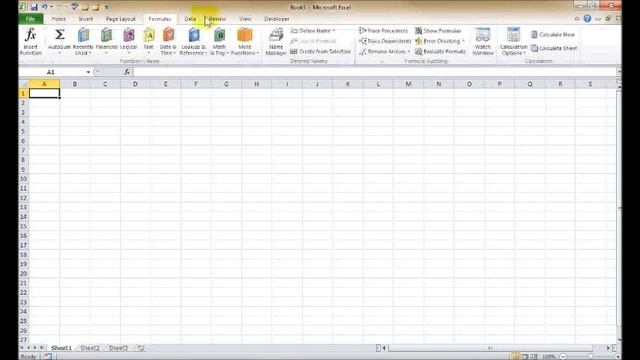Open Lookup & Reference functions

coord(193,41)
